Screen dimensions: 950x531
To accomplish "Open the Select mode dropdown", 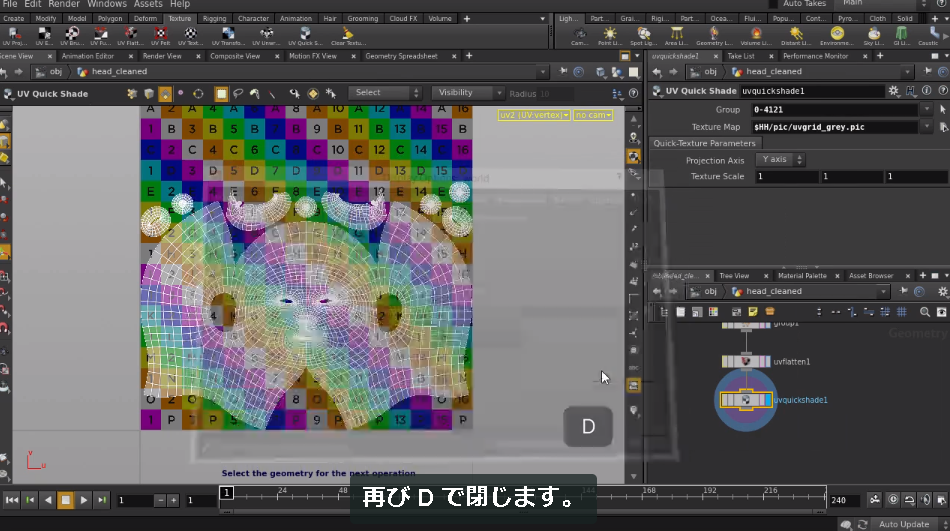I will tap(385, 93).
